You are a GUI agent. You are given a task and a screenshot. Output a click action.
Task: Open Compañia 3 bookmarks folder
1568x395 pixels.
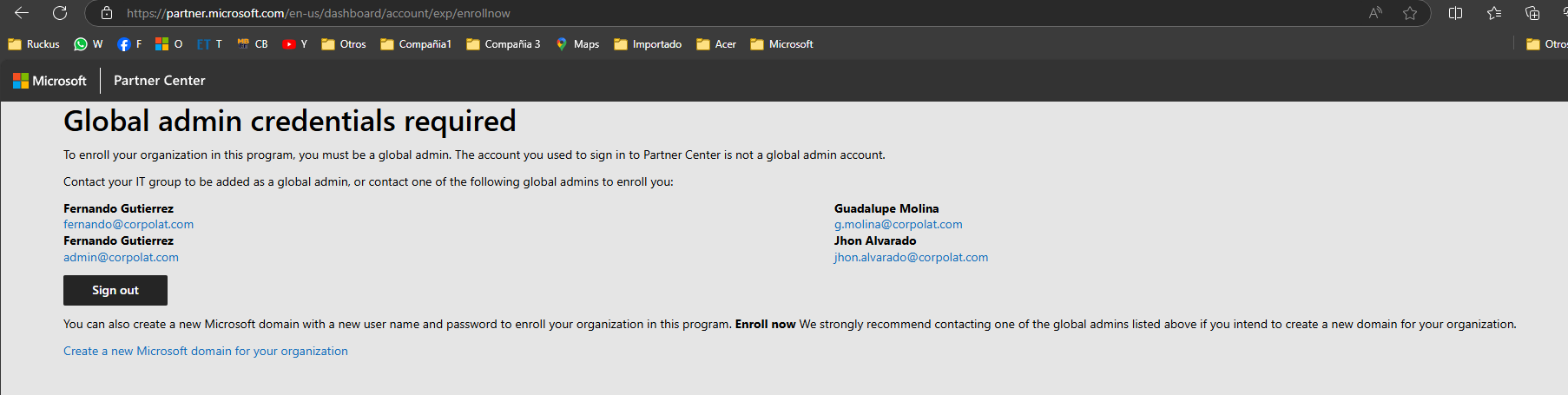[x=504, y=44]
